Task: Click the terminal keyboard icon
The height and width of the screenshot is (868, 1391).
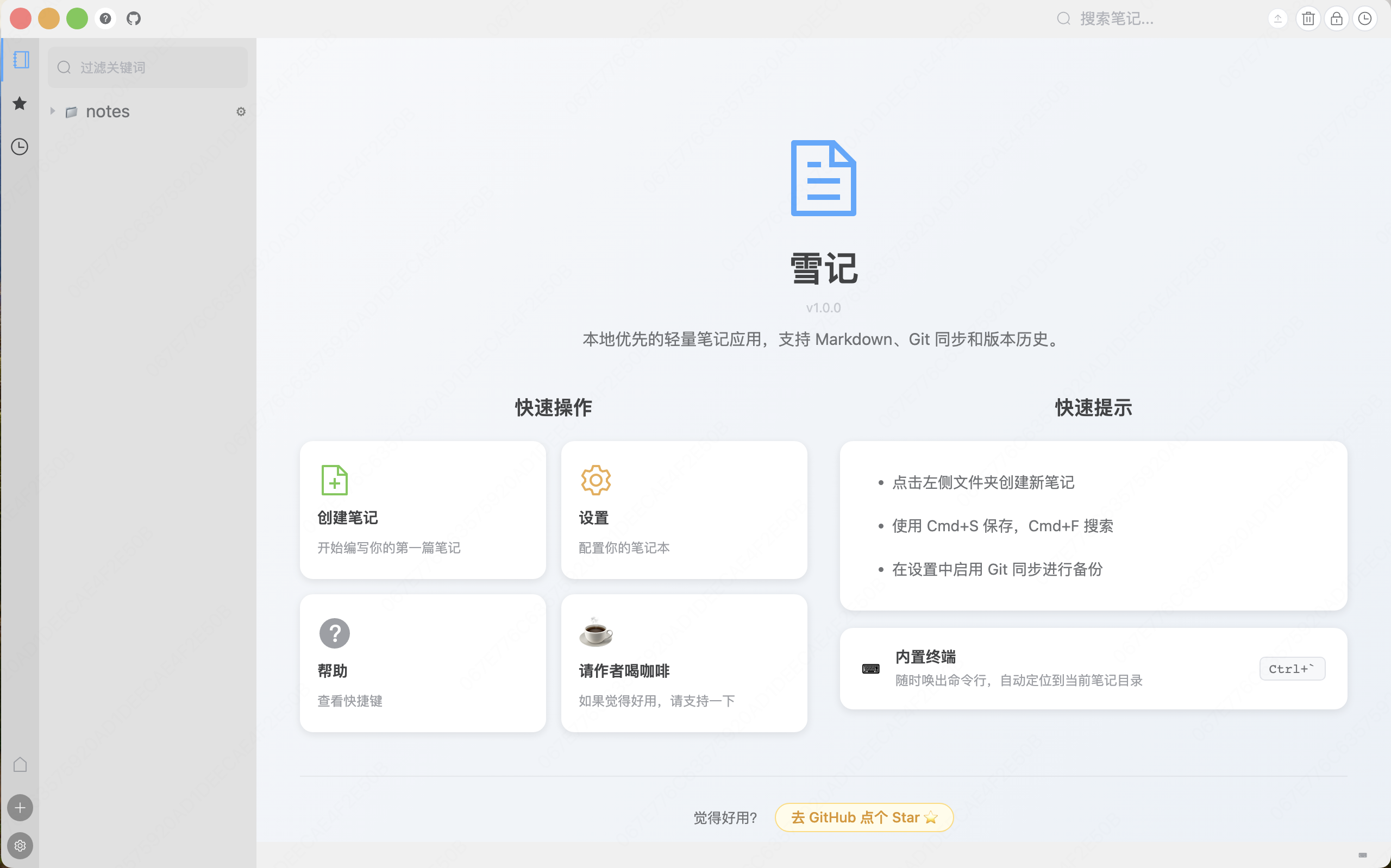Action: [871, 669]
